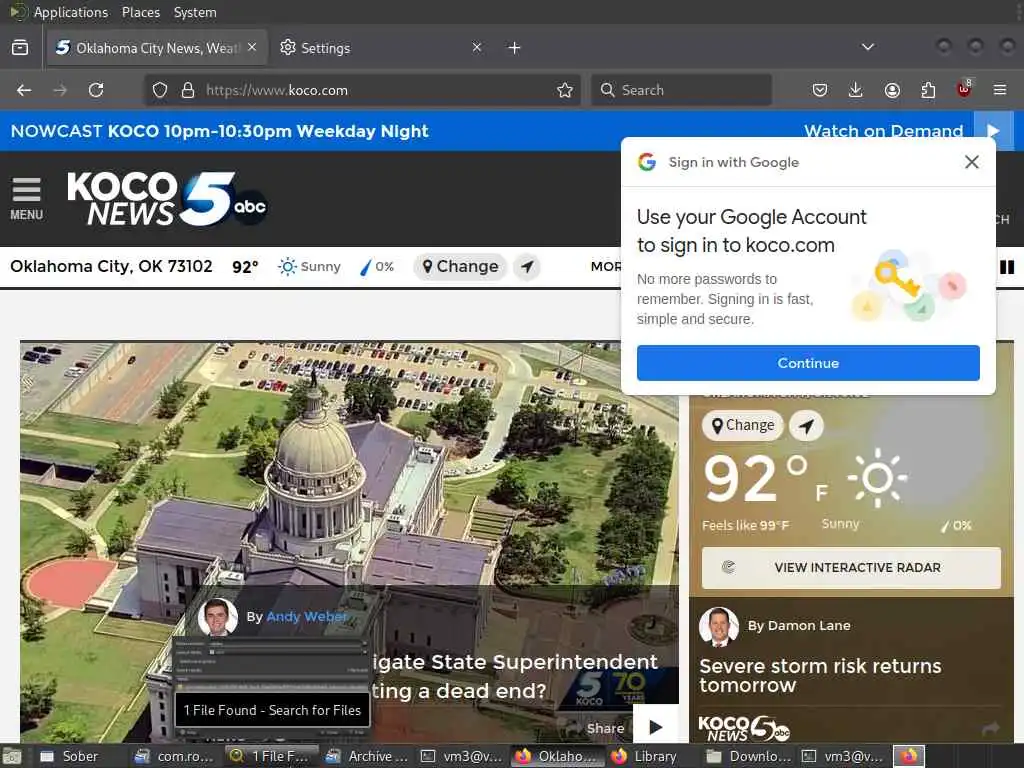Close the Sign in with Google popup

pyautogui.click(x=972, y=162)
